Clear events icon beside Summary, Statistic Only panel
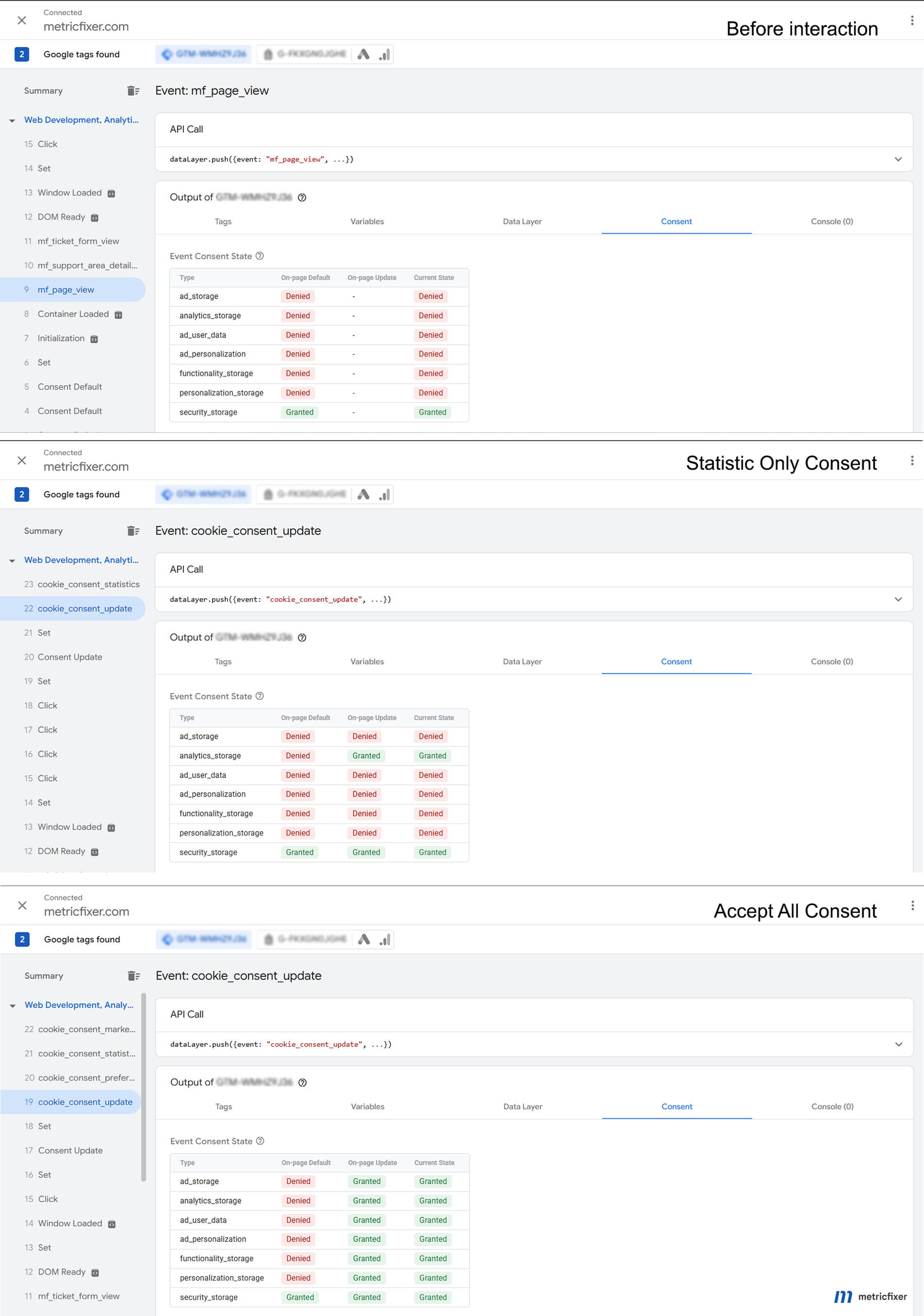 coord(133,531)
